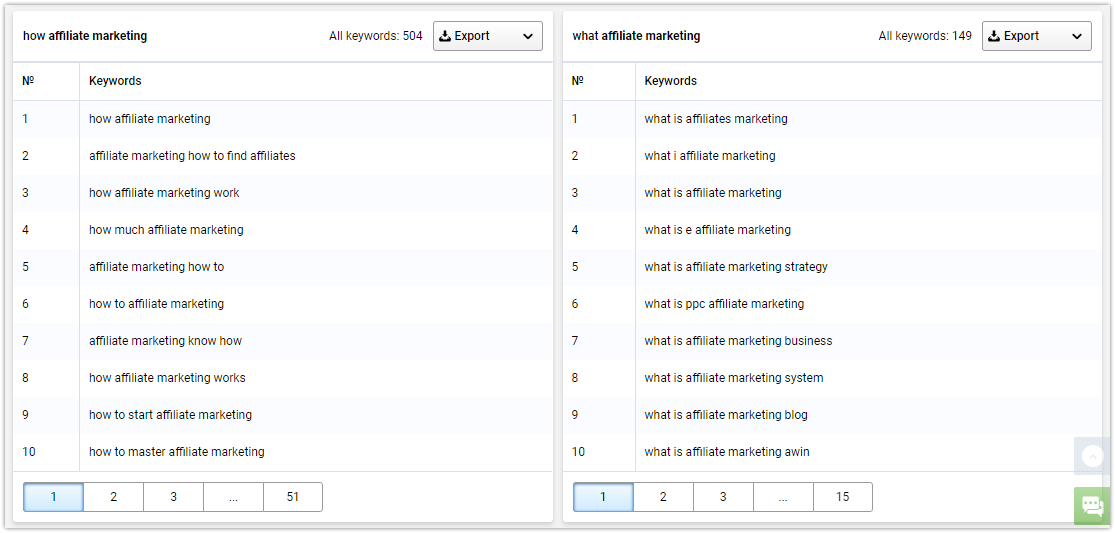Jump to last page 51 in left table
Image resolution: width=1115 pixels, height=533 pixels.
293,497
